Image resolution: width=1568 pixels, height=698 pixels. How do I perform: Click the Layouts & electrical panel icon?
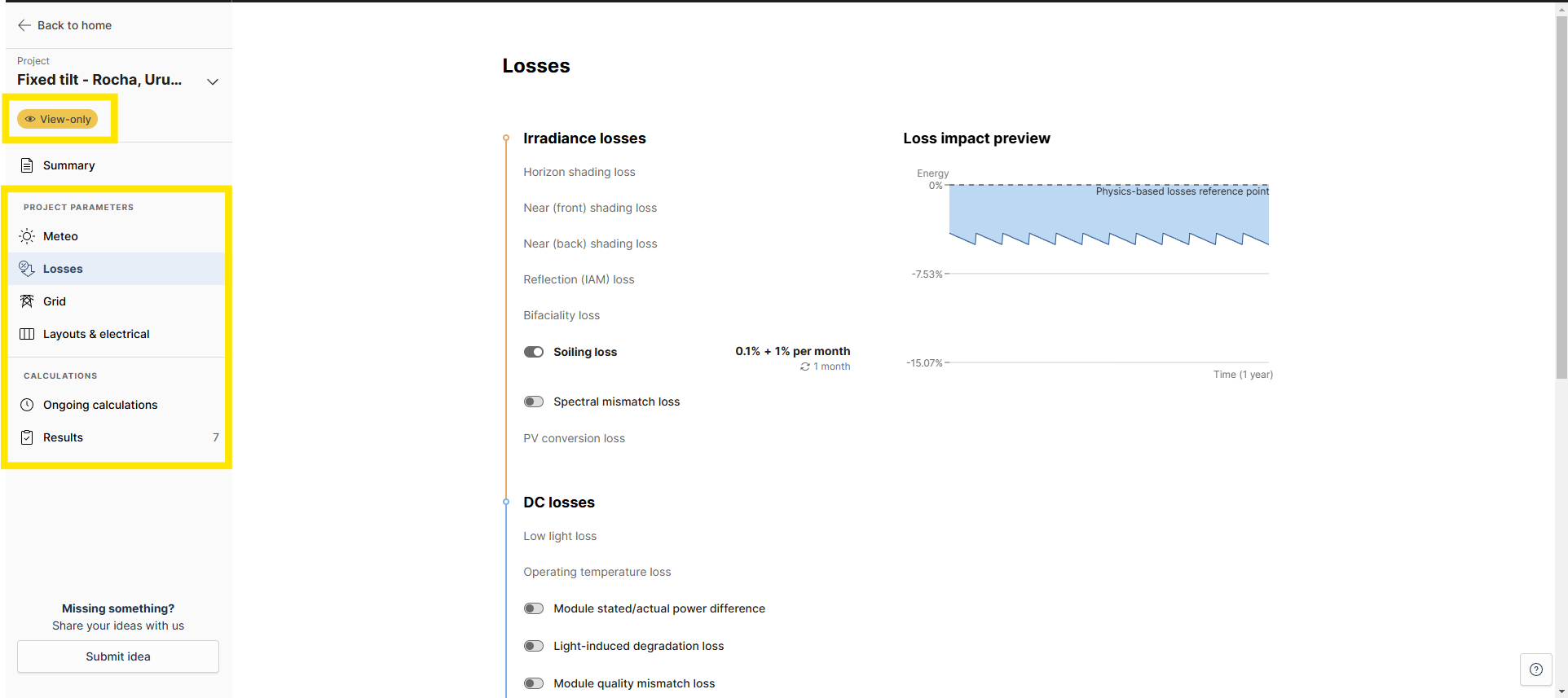pos(27,334)
